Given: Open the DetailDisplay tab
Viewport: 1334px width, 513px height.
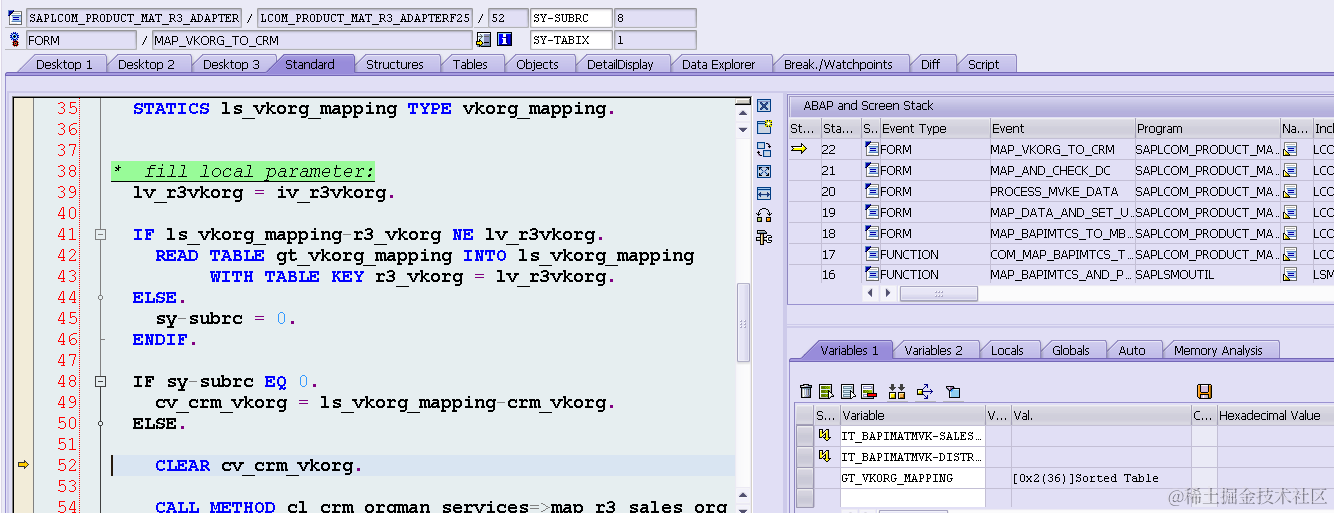Looking at the screenshot, I should tap(620, 64).
